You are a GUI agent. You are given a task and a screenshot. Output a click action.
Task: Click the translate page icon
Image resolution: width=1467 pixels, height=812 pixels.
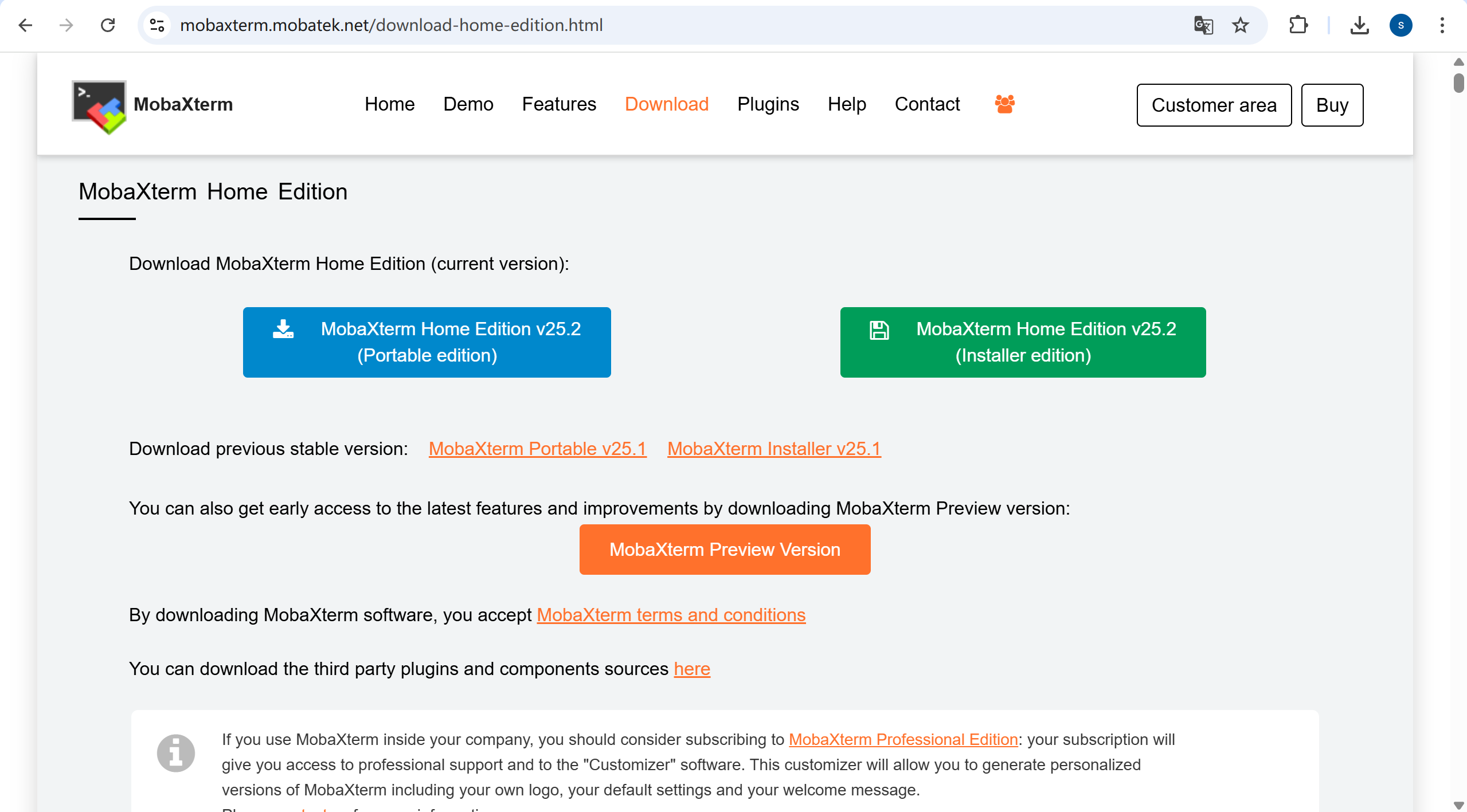coord(1203,25)
